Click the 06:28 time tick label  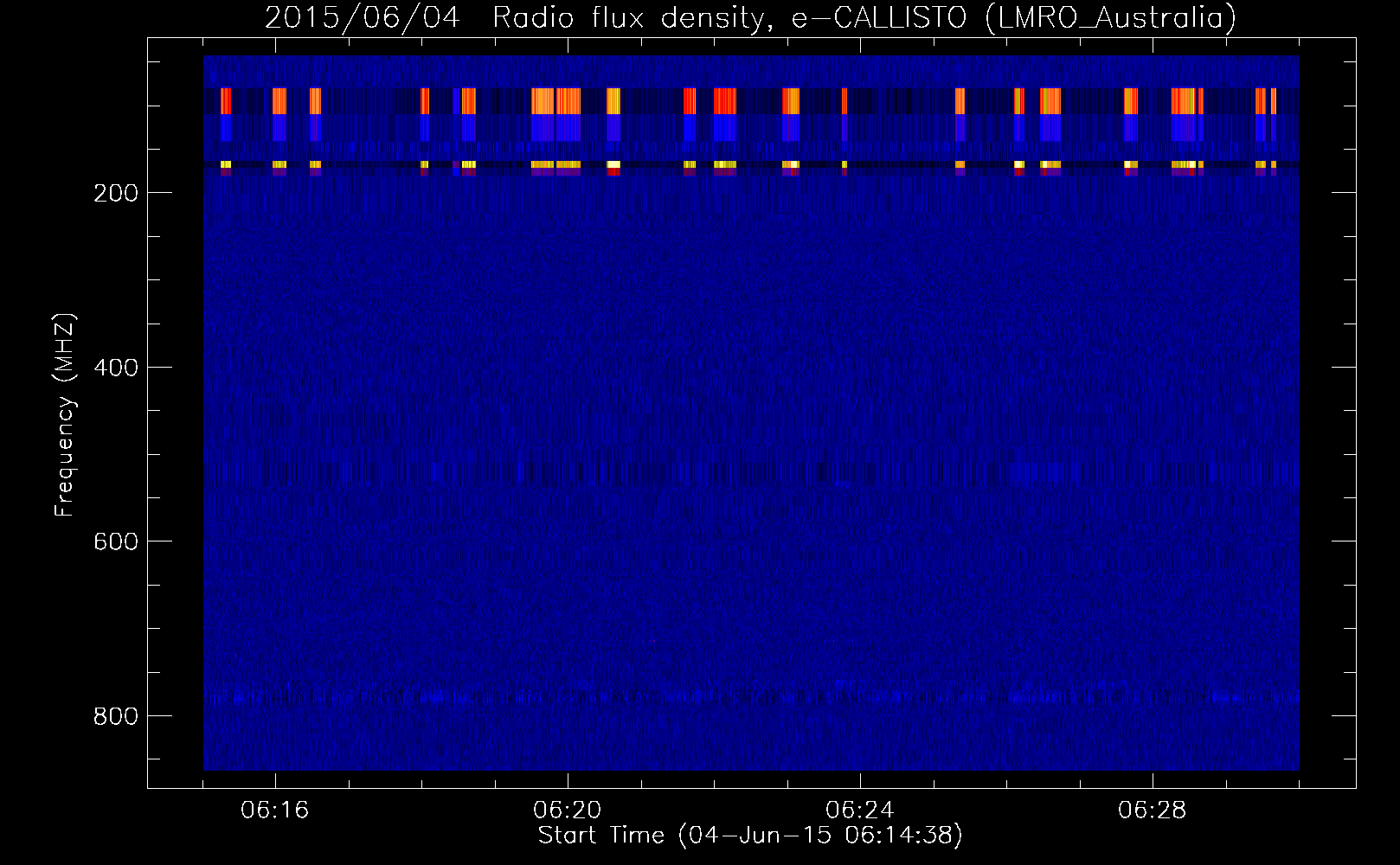pos(1153,811)
